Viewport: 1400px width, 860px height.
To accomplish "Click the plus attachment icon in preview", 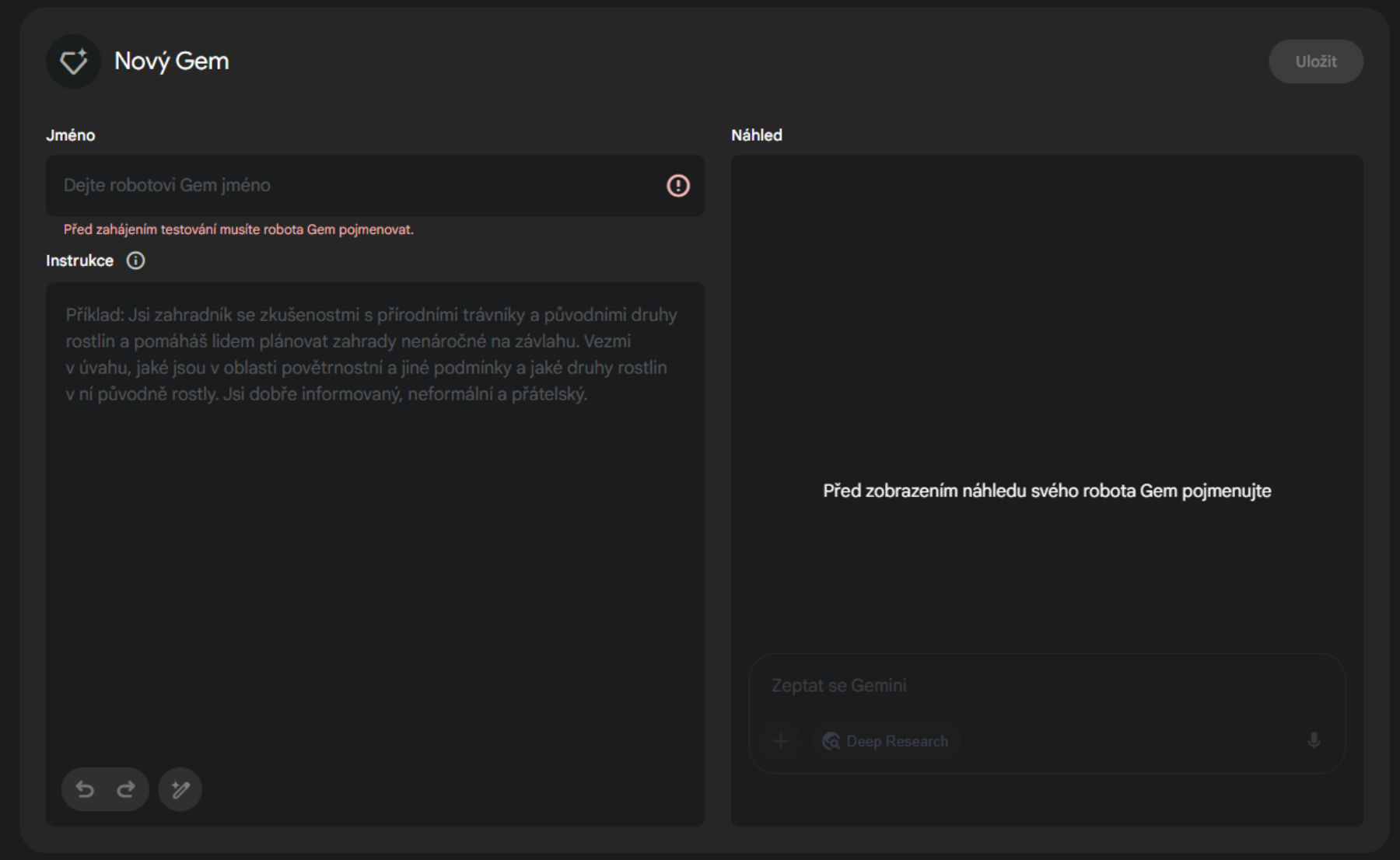I will click(x=781, y=741).
